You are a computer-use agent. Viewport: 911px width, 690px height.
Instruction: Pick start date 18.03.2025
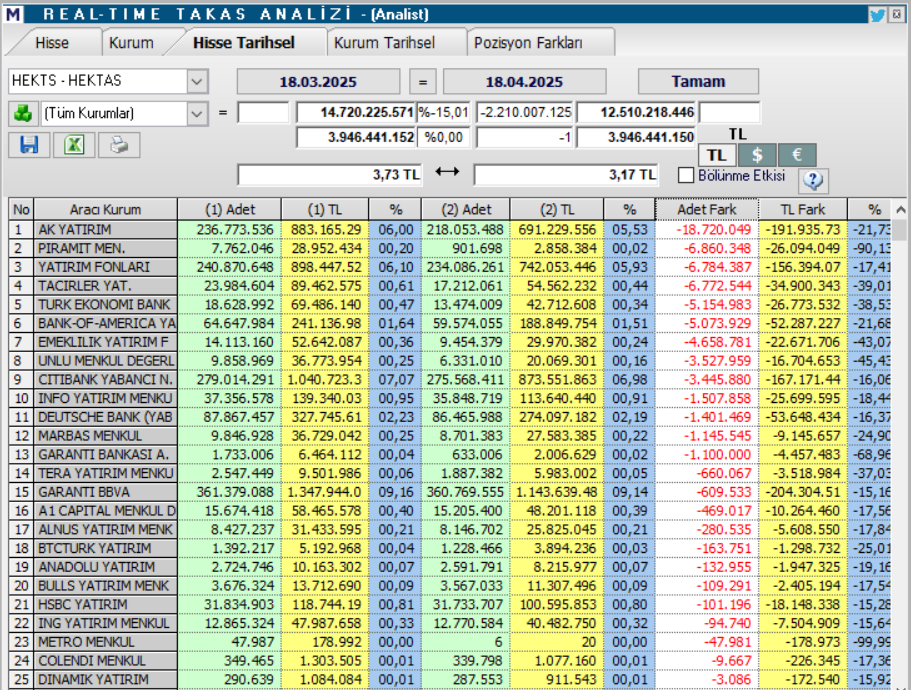[x=318, y=81]
